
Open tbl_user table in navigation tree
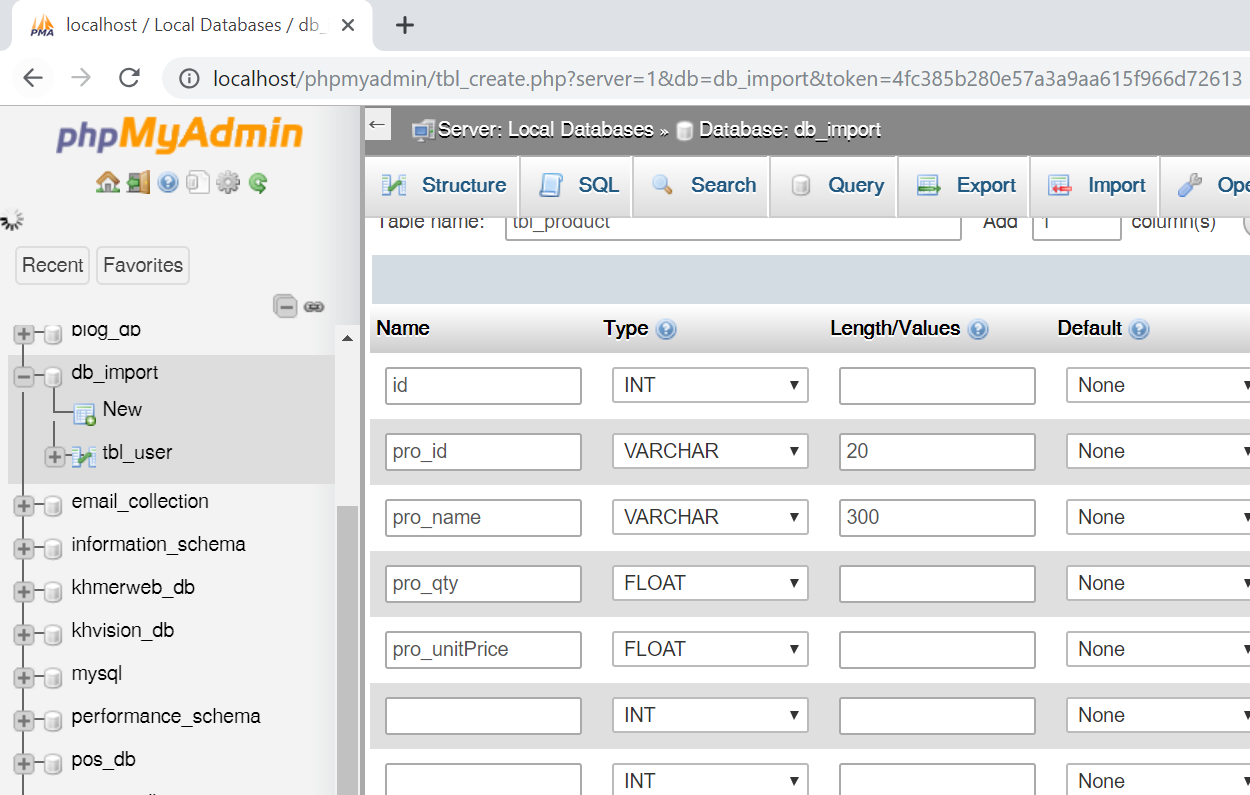(137, 452)
